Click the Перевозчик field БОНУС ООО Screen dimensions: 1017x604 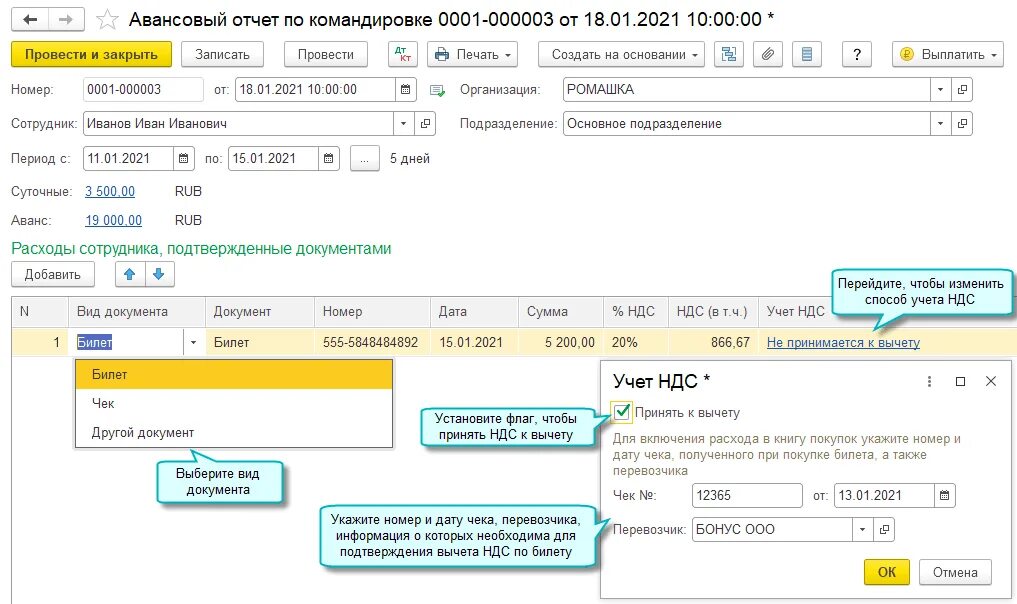click(x=772, y=529)
